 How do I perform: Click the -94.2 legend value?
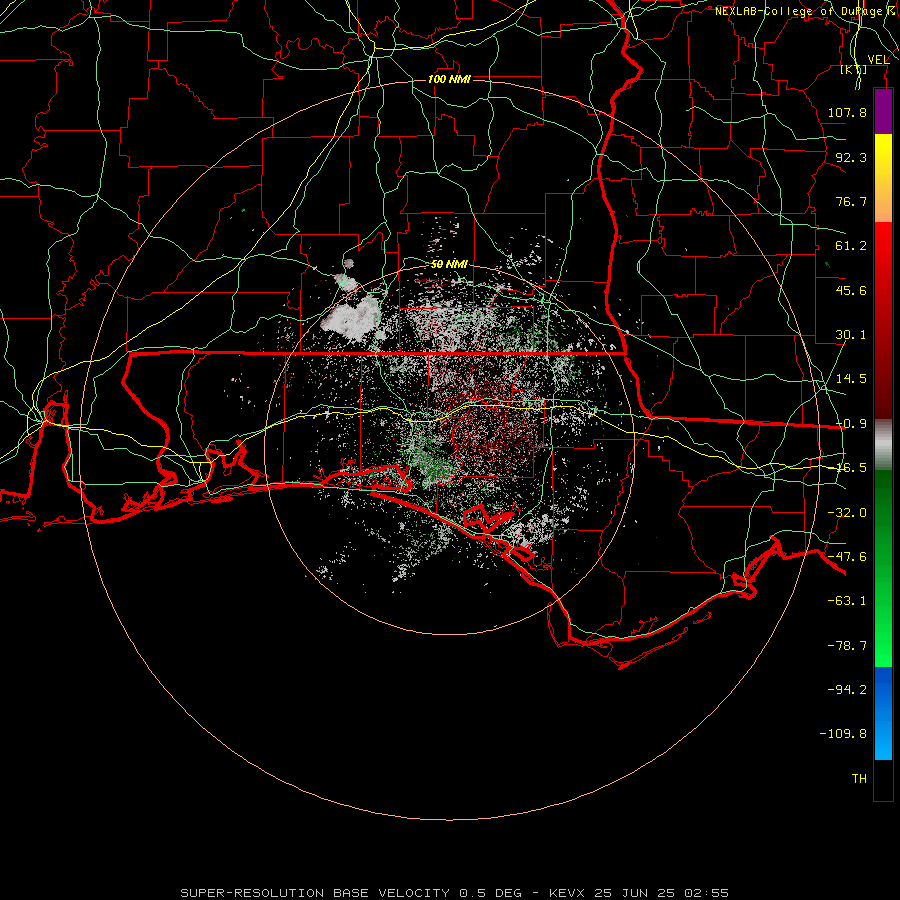[847, 690]
